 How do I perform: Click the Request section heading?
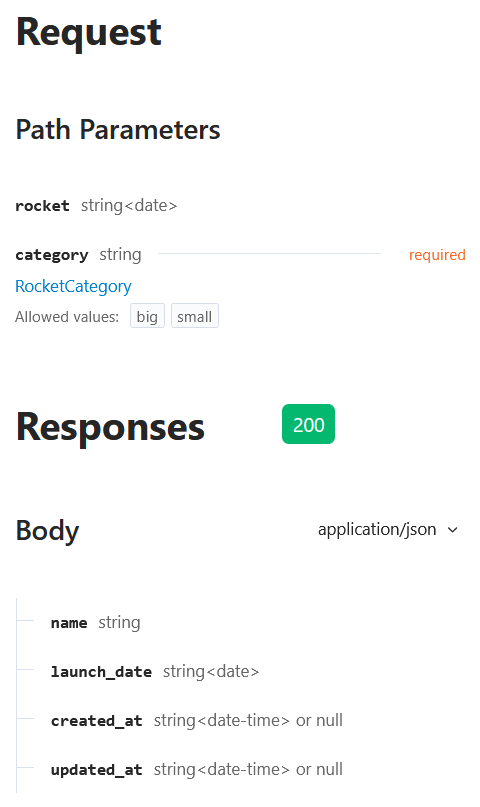[88, 32]
